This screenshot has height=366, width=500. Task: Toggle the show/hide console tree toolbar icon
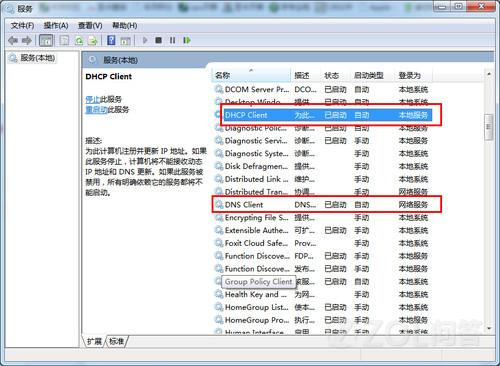pos(46,40)
